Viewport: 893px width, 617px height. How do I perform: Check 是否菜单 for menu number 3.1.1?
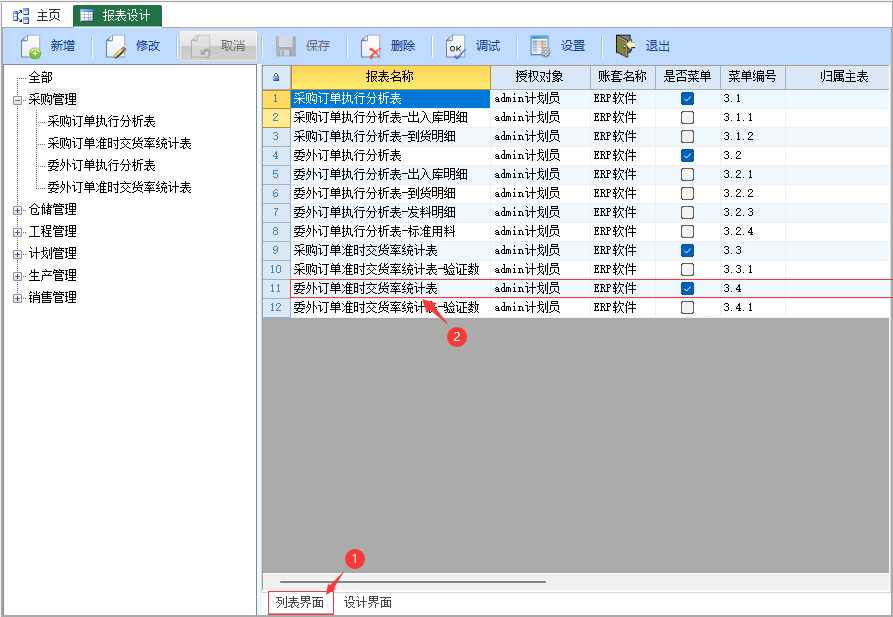(x=687, y=118)
